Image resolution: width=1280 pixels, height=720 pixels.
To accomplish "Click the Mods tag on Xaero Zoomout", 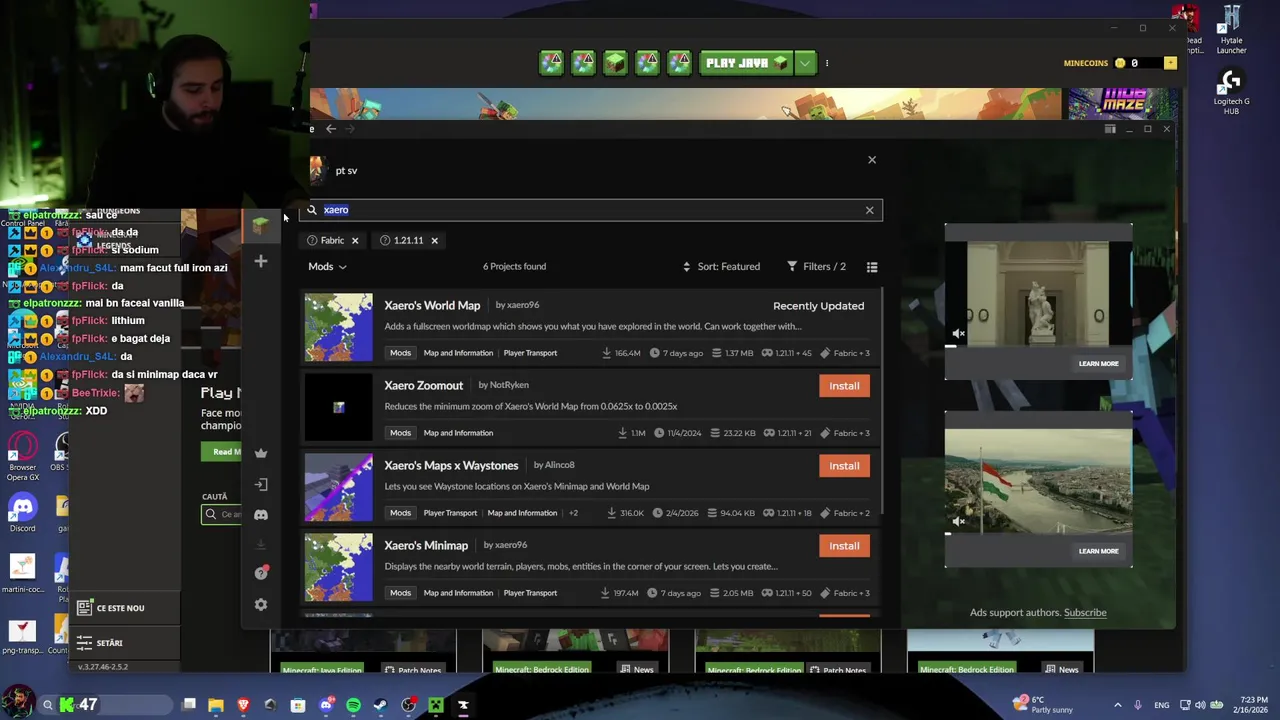I will click(x=400, y=433).
